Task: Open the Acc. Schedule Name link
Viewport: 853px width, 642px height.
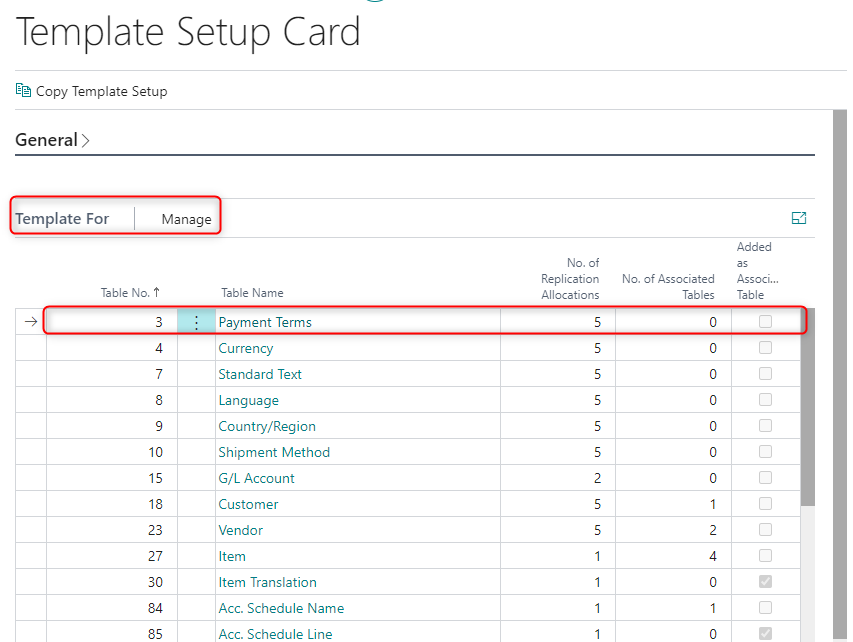Action: point(281,607)
